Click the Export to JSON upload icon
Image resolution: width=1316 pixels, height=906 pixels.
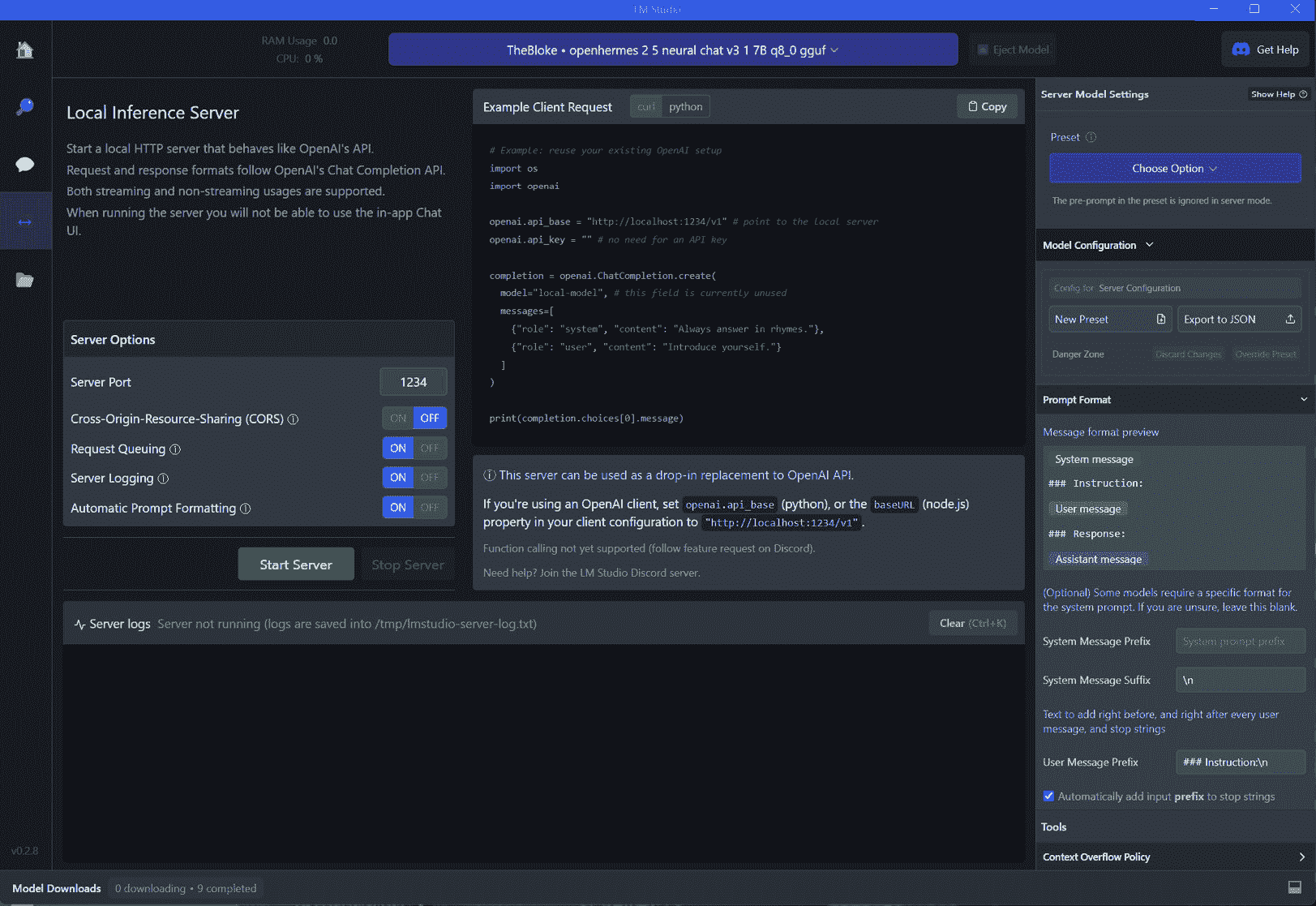(1290, 320)
